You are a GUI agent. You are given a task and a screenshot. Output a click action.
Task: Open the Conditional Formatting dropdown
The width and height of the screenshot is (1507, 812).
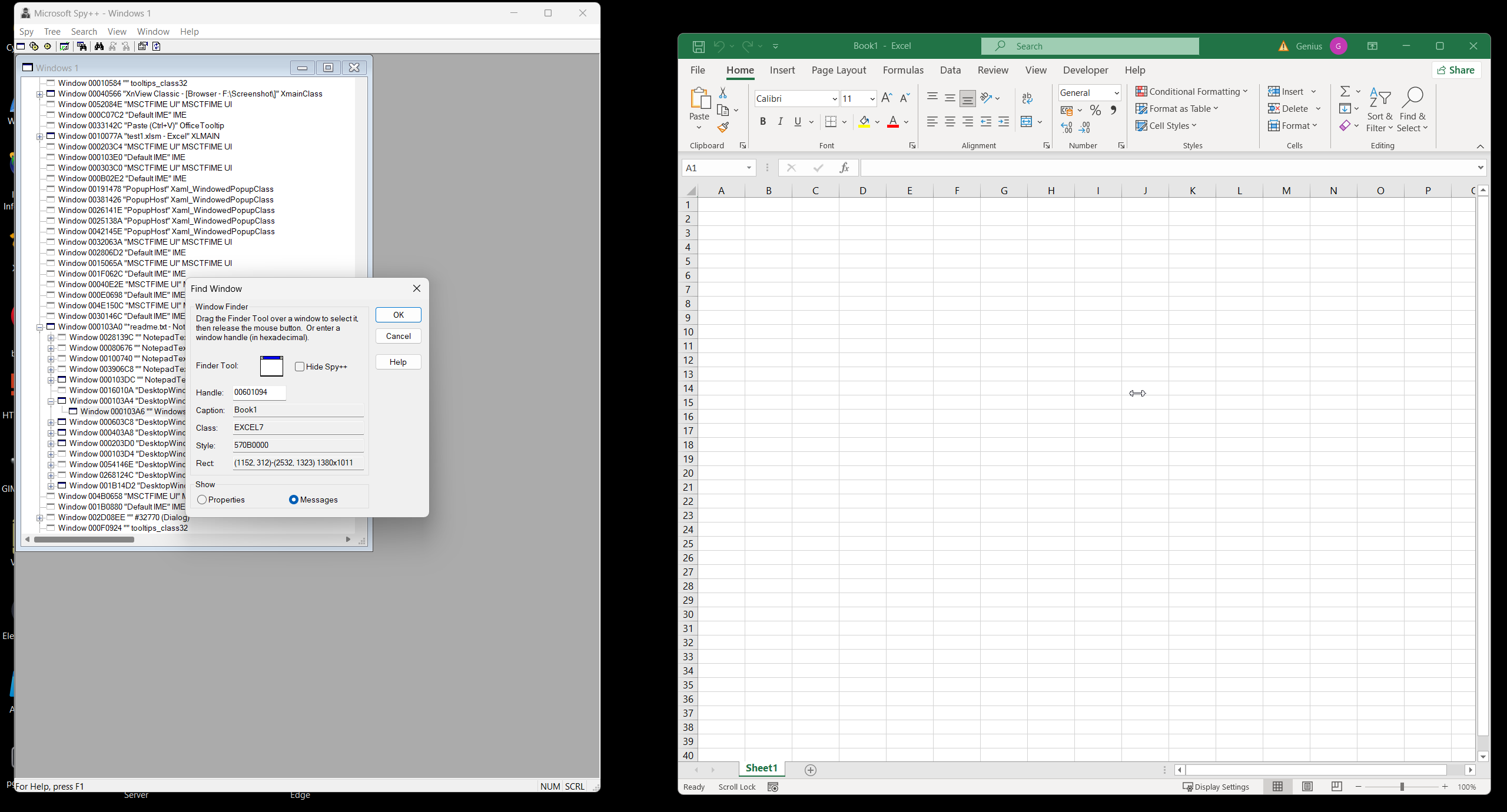click(x=1191, y=91)
